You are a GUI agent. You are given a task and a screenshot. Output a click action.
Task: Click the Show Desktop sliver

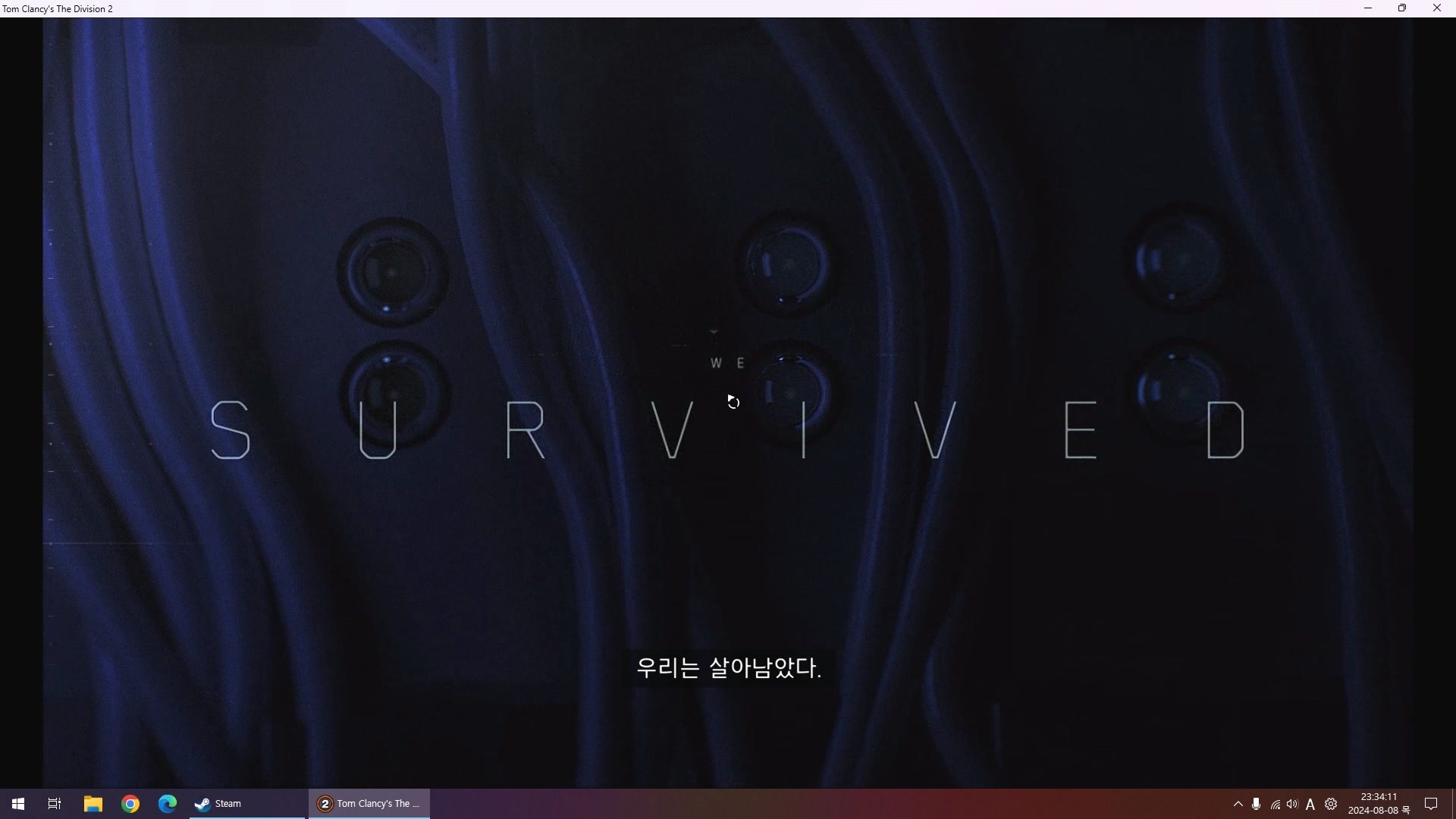coord(1453,804)
